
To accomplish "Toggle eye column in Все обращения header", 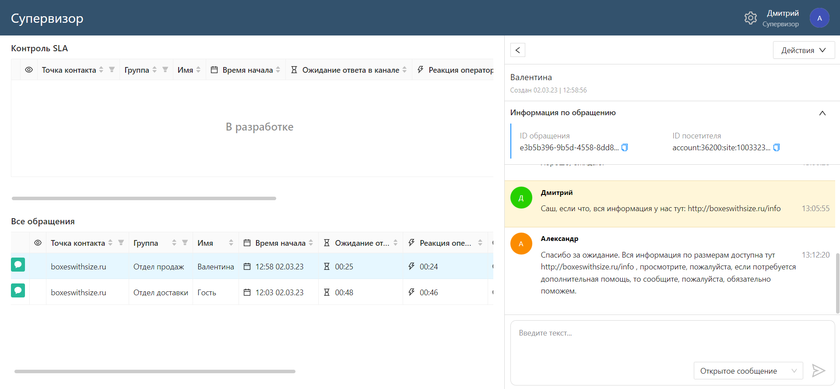I will (38, 243).
